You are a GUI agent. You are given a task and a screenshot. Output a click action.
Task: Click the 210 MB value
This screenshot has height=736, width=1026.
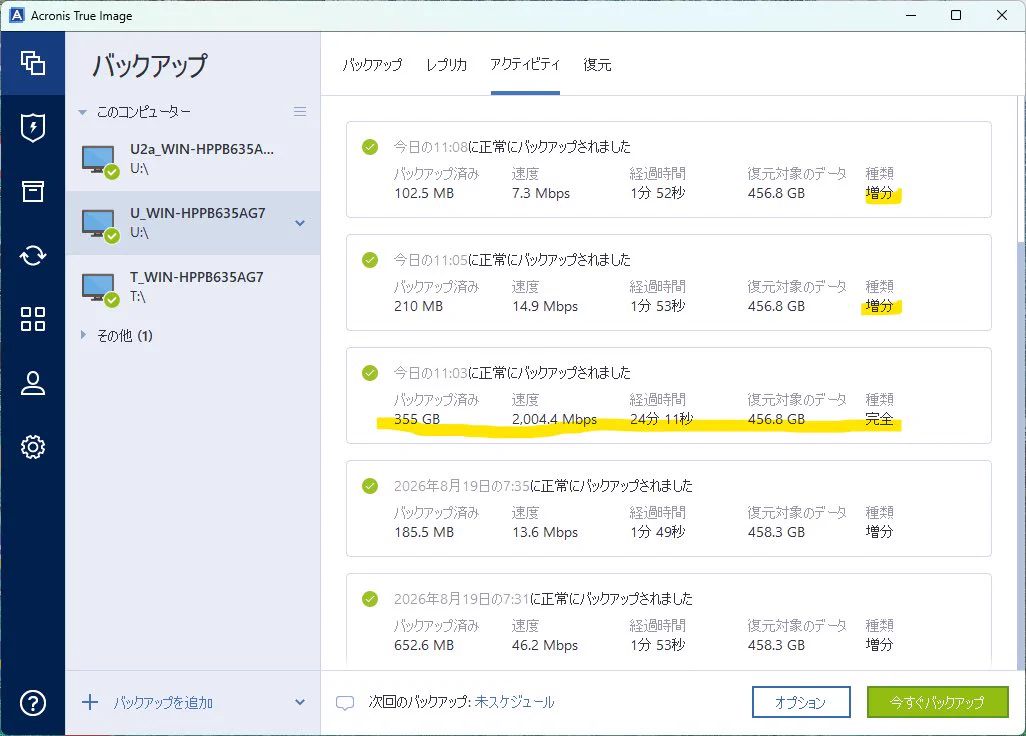(x=419, y=306)
